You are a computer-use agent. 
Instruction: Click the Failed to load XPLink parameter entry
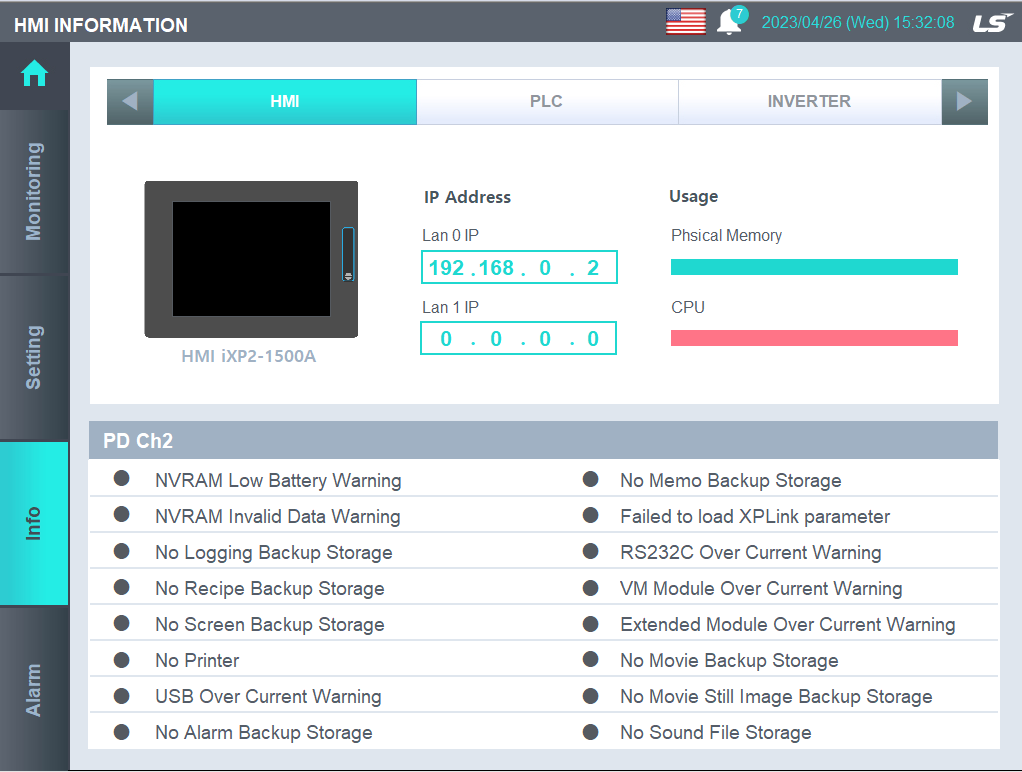753,515
